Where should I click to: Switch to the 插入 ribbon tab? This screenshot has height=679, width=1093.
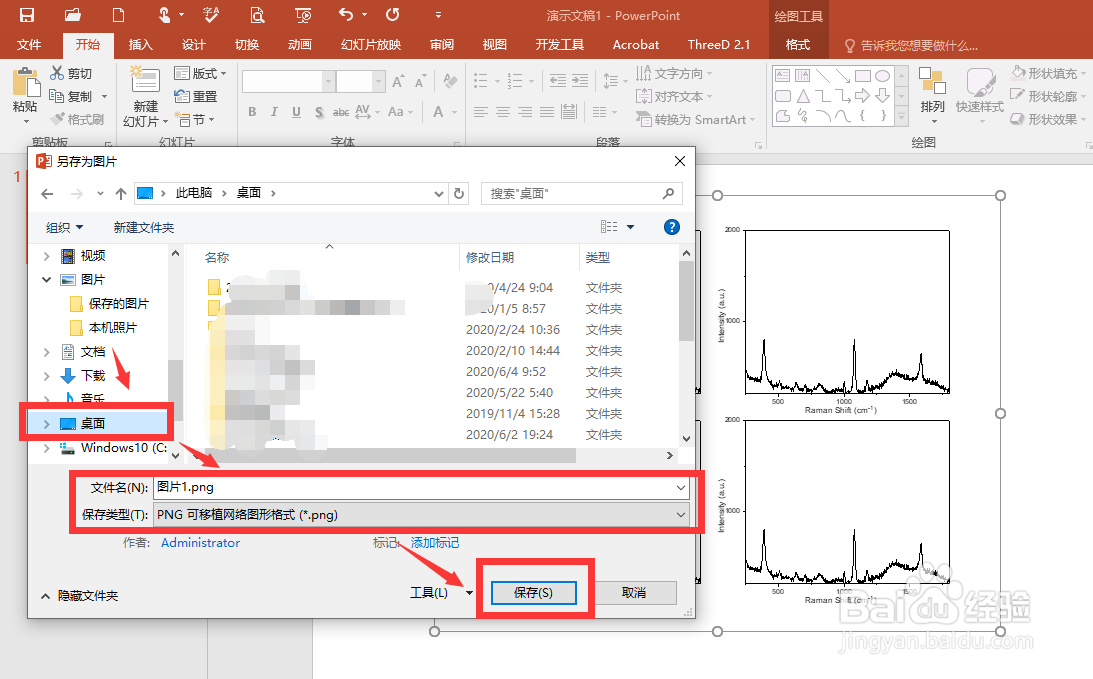pos(139,44)
